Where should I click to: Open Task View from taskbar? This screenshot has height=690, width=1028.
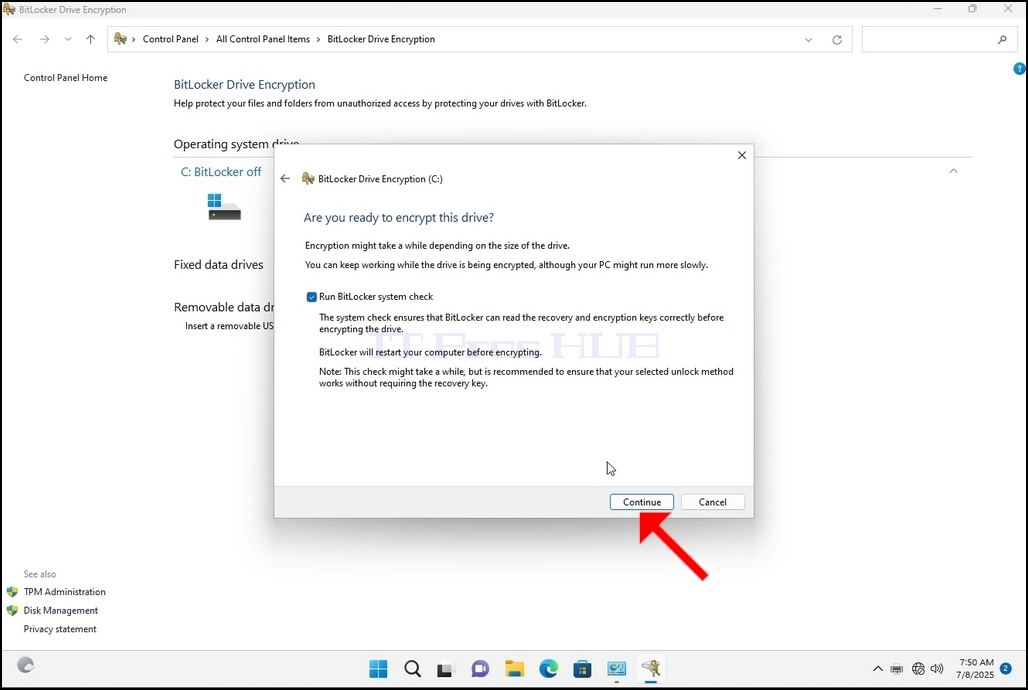pos(446,669)
